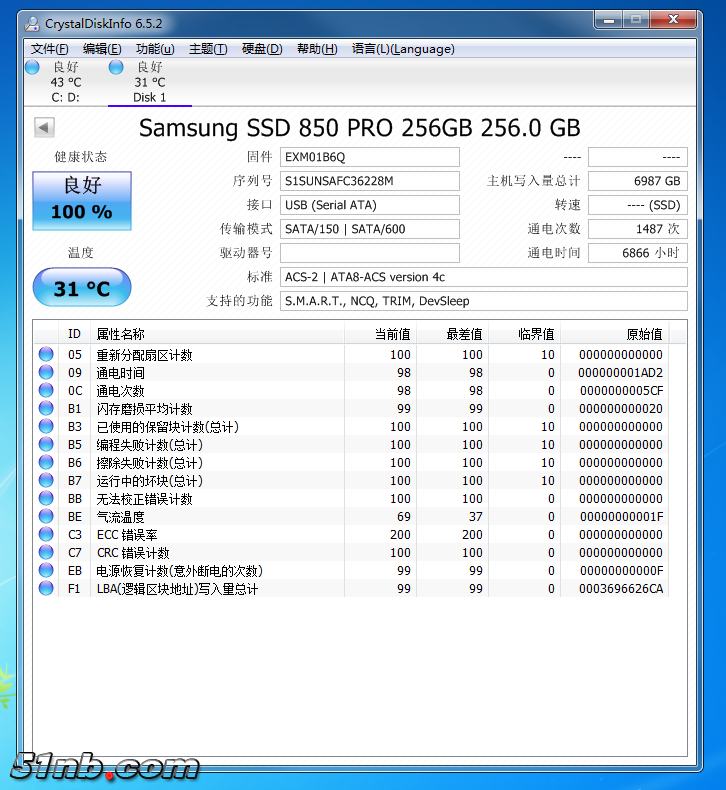Click status orb for attribute B1 row

point(46,409)
